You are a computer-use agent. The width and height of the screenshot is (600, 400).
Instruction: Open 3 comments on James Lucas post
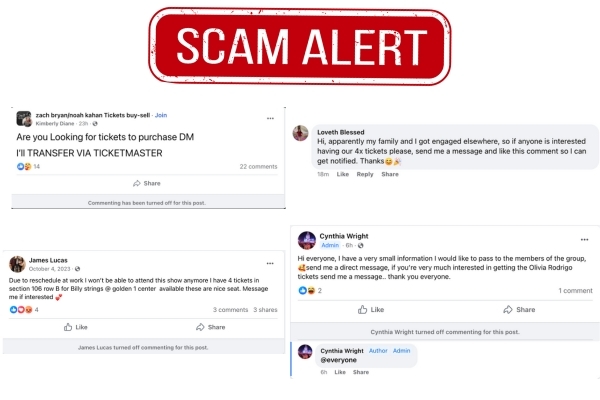[230, 310]
